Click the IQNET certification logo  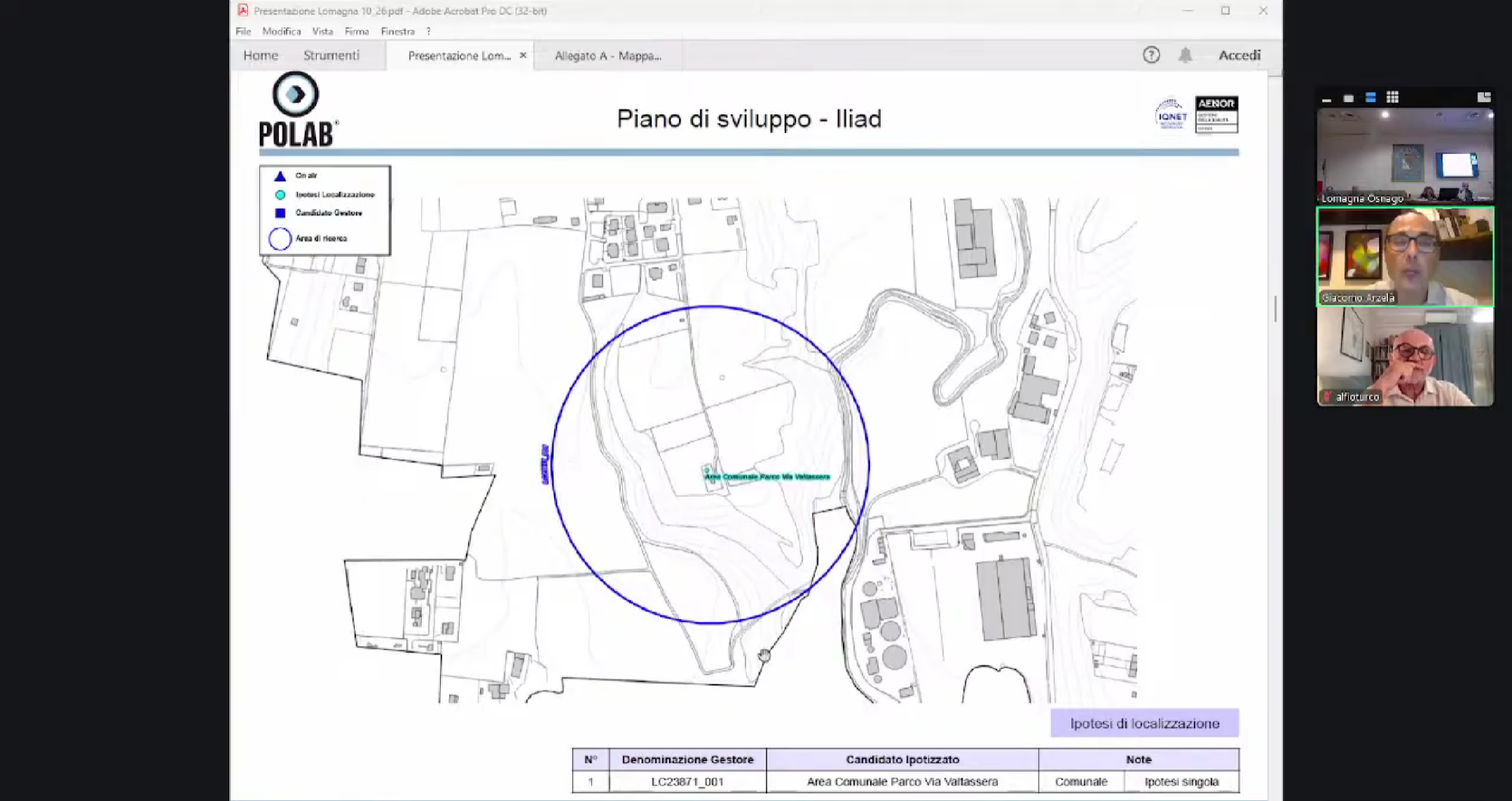1171,115
